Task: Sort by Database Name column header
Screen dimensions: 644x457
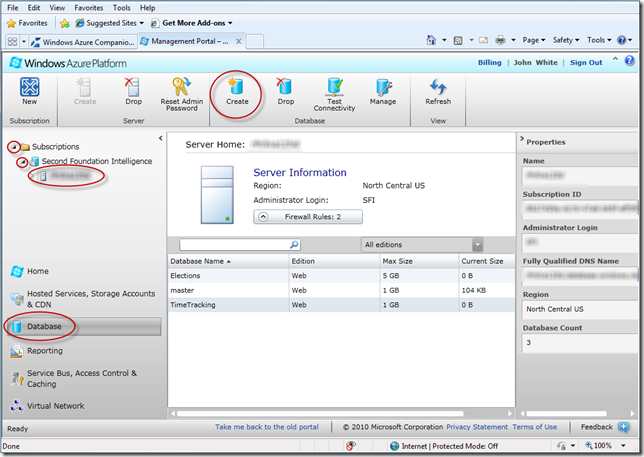Action: pyautogui.click(x=228, y=261)
